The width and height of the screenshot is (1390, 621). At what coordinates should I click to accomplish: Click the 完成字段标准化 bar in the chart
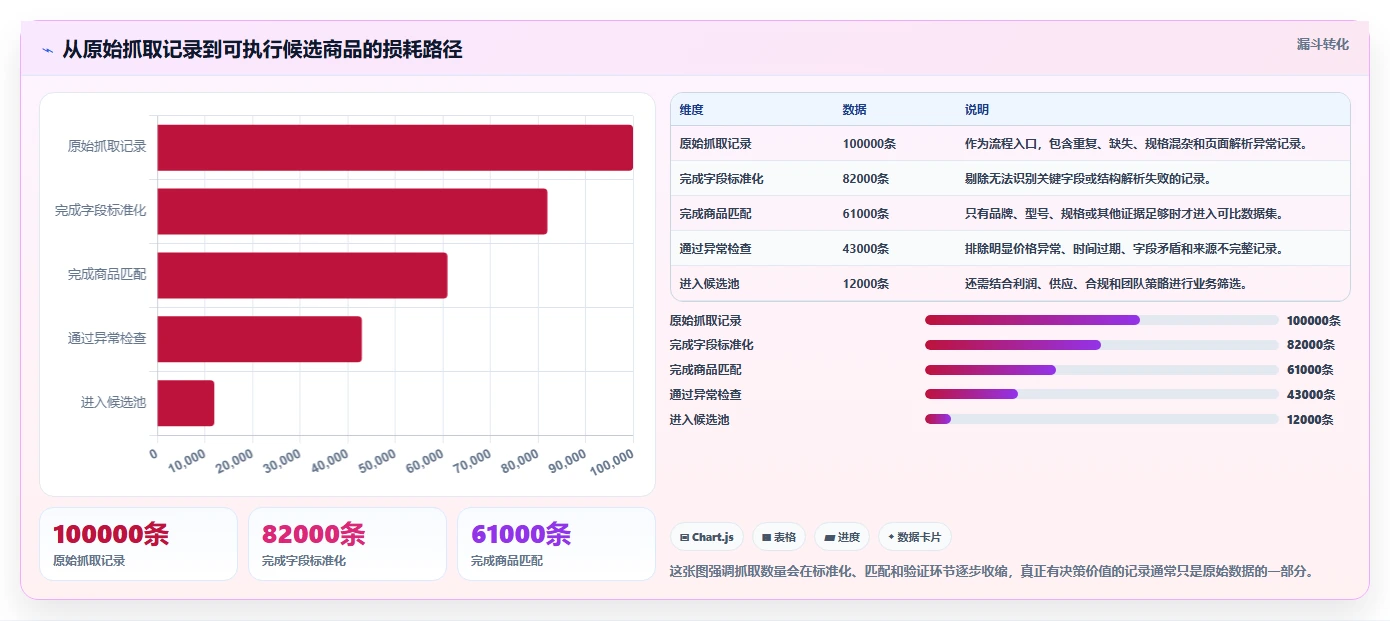click(x=352, y=211)
